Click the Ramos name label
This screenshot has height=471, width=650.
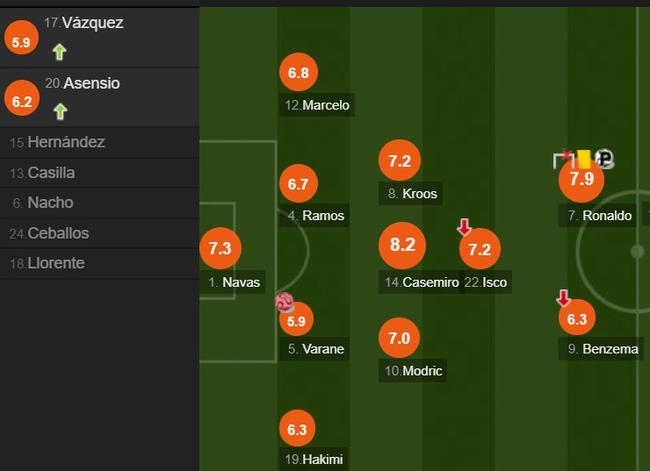322,215
